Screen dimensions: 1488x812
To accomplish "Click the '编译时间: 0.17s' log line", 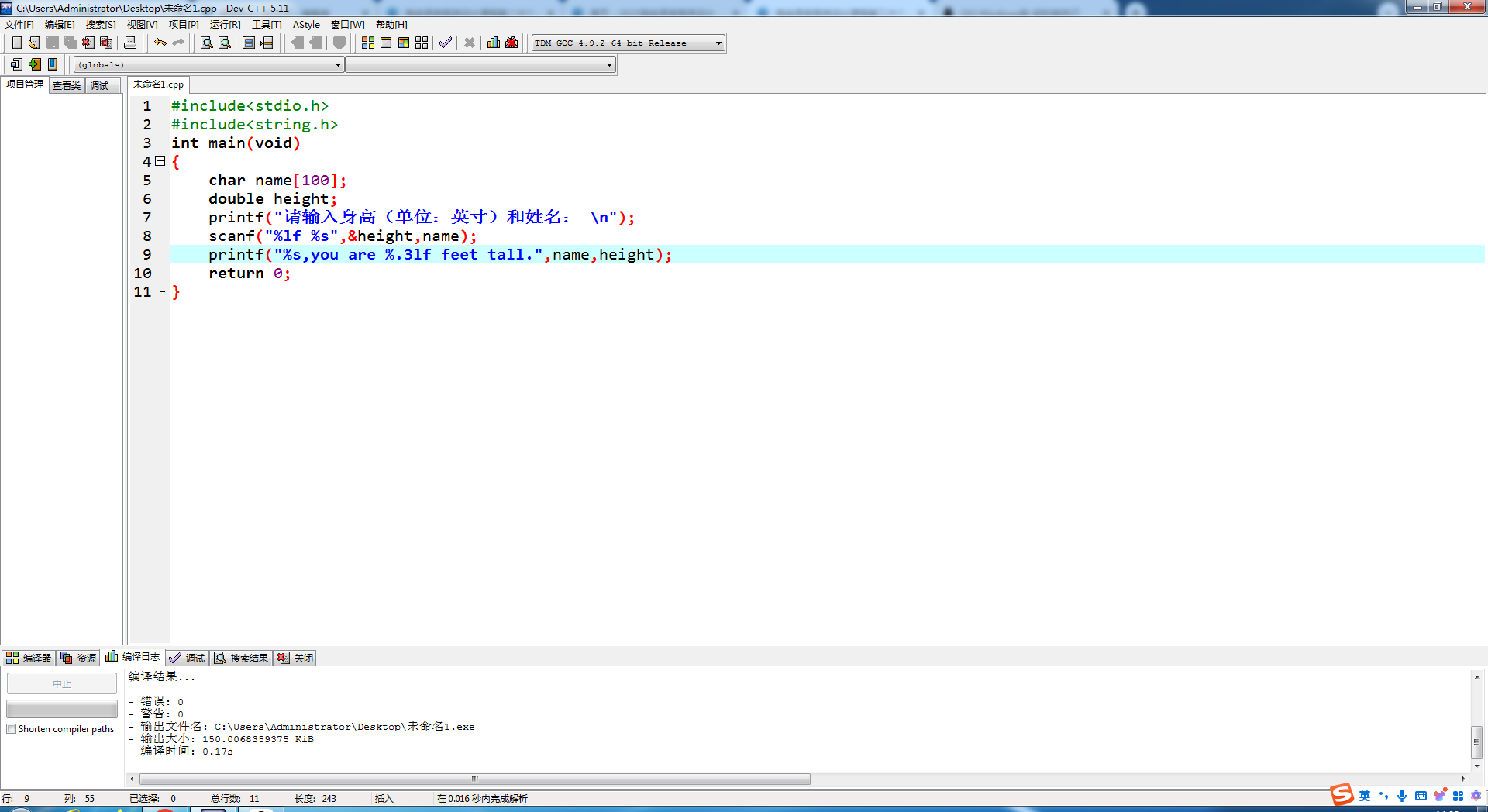I will click(x=181, y=752).
